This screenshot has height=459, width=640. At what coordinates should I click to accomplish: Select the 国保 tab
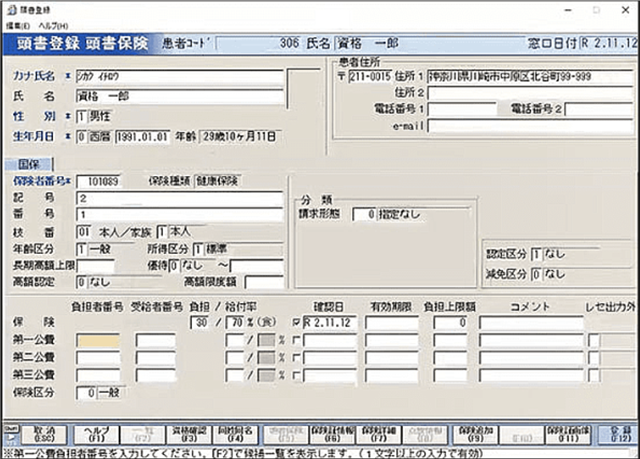(x=29, y=164)
